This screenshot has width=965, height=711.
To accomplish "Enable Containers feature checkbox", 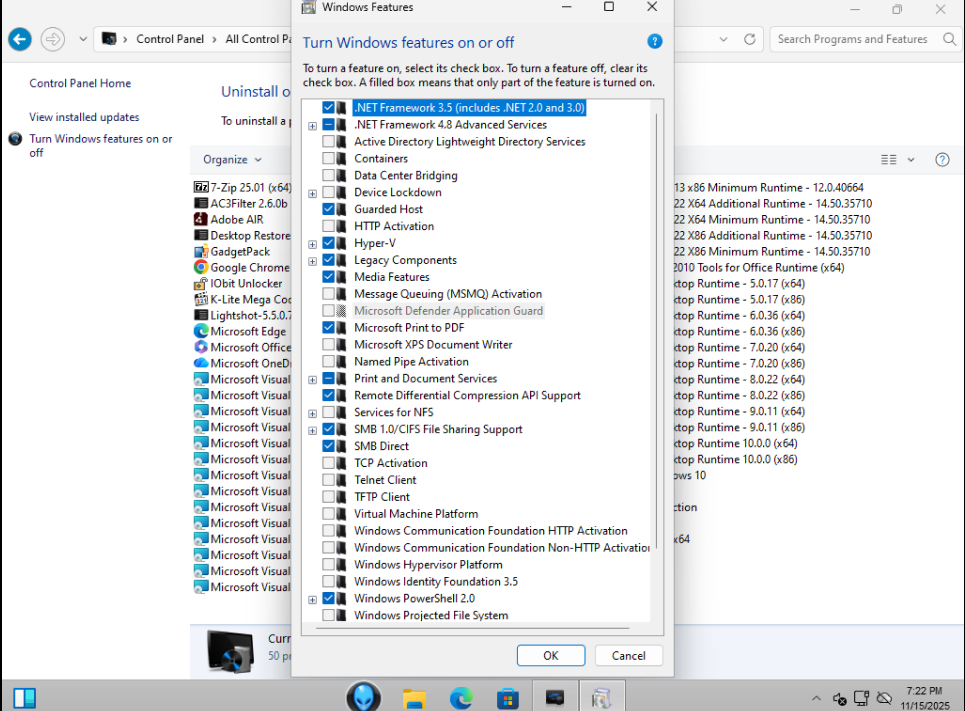I will [x=328, y=158].
